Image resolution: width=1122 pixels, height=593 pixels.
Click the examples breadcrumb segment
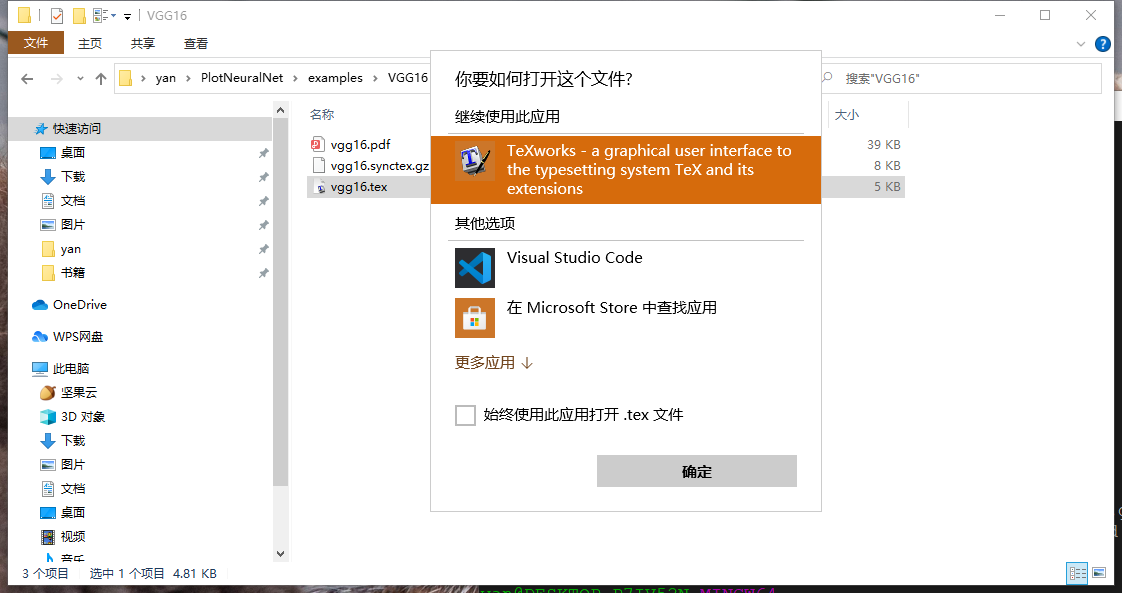335,78
